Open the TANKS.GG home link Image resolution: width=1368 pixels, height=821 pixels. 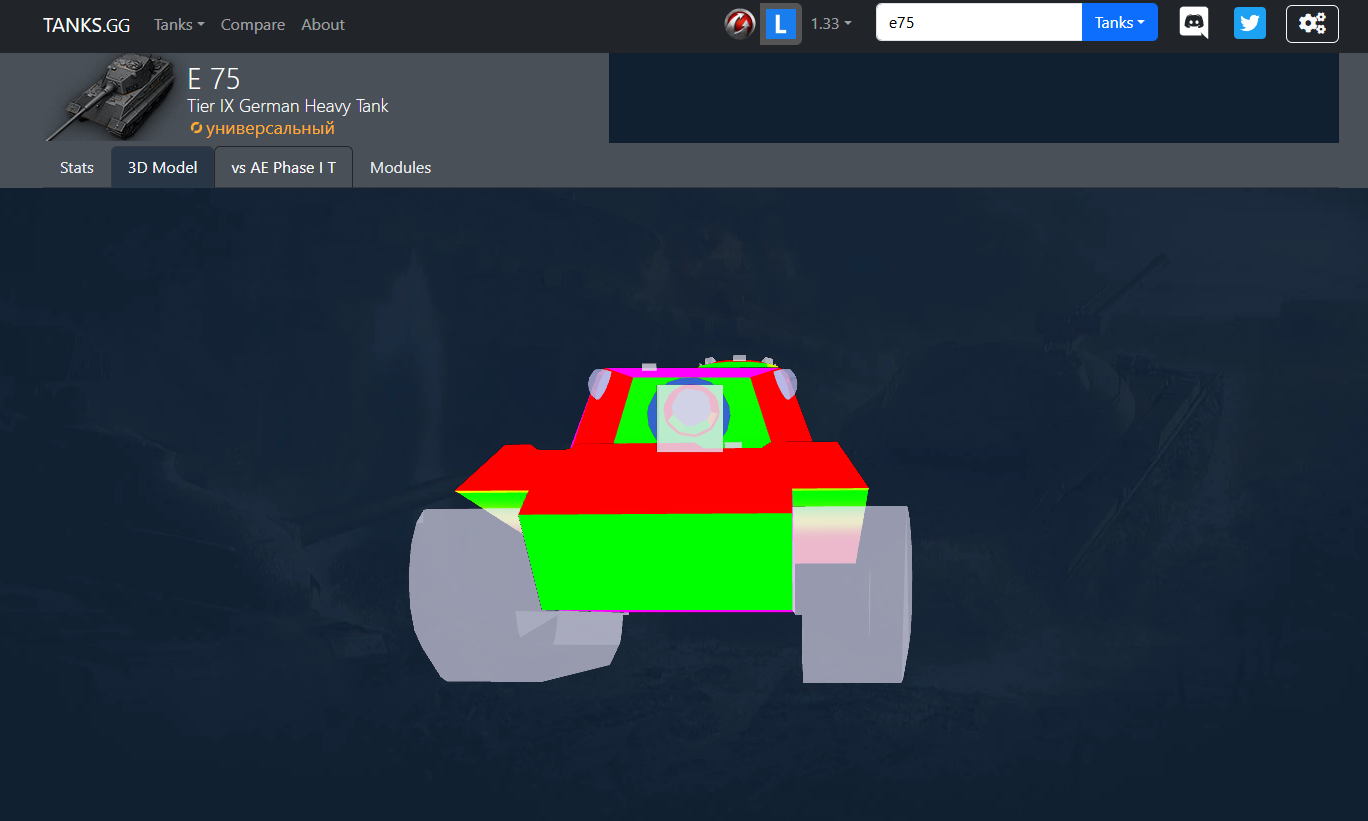click(86, 25)
